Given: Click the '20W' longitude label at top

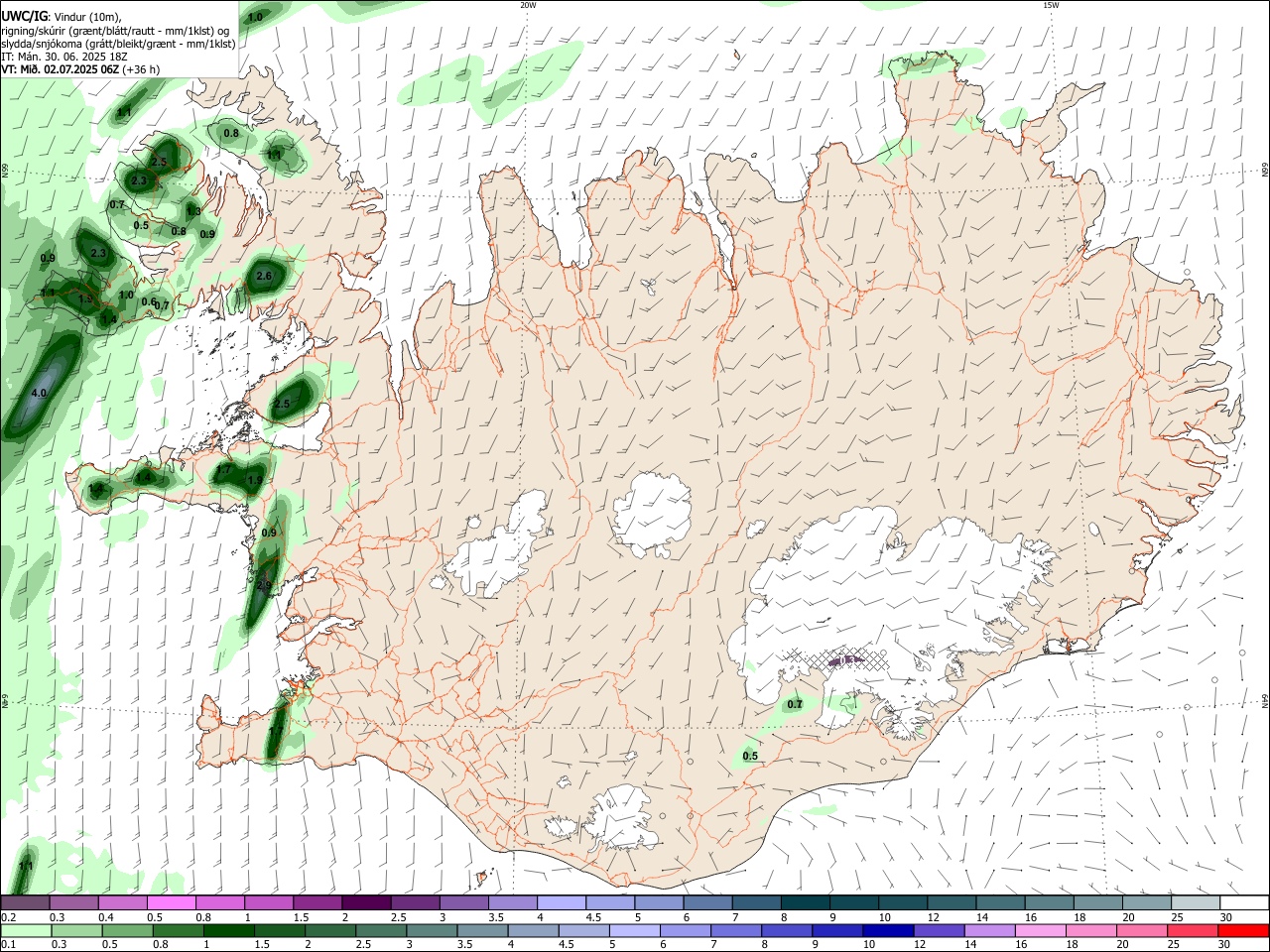Looking at the screenshot, I should (x=528, y=5).
